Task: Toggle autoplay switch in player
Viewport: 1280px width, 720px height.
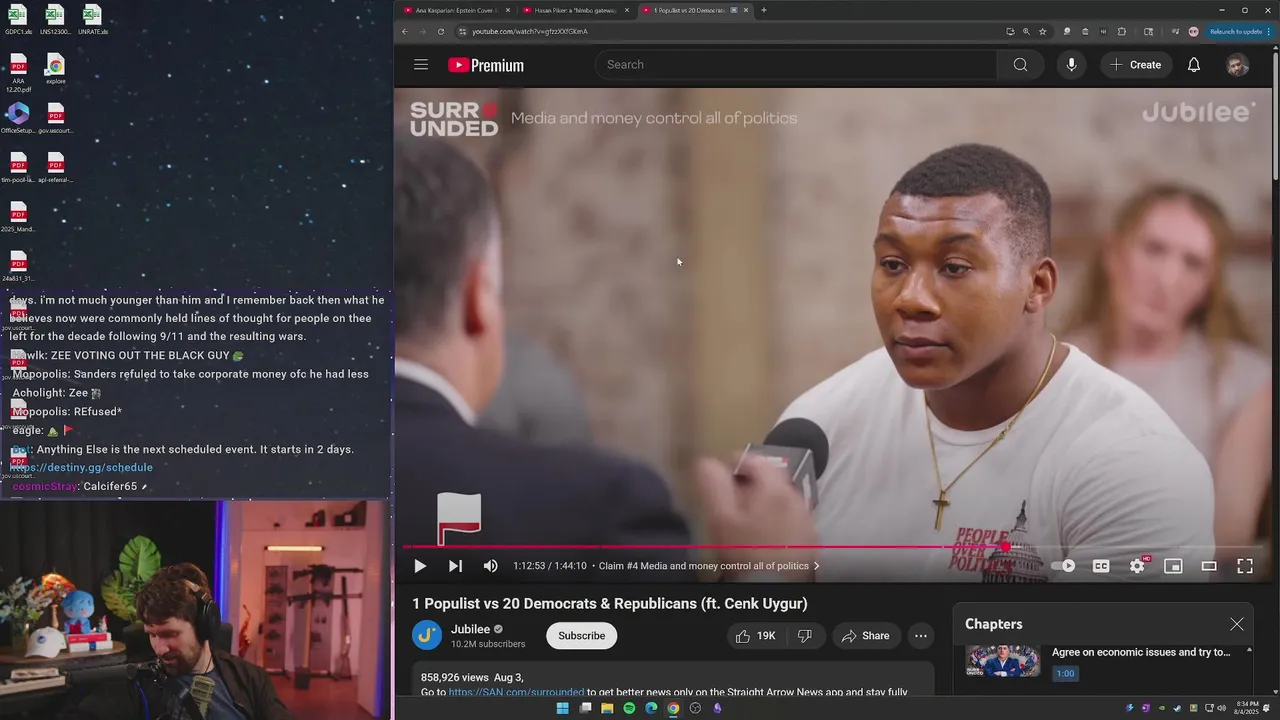Action: [x=1063, y=566]
